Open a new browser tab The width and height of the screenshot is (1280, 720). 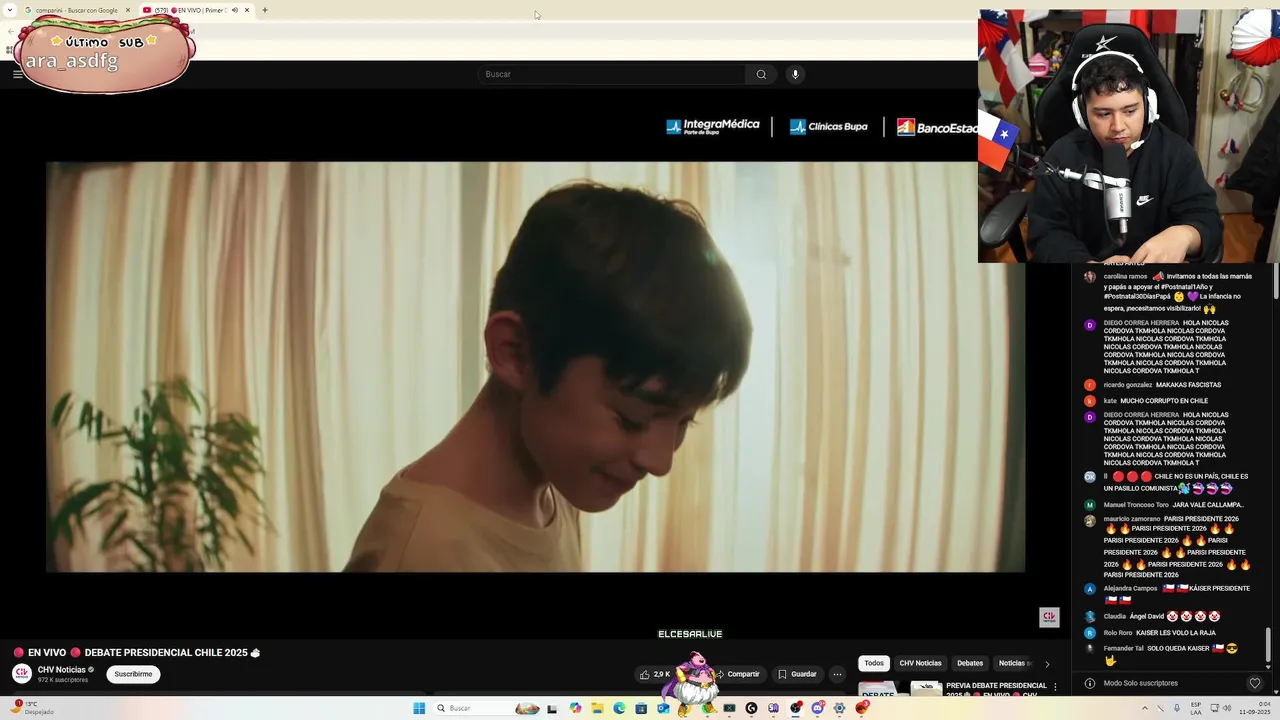pyautogui.click(x=265, y=10)
